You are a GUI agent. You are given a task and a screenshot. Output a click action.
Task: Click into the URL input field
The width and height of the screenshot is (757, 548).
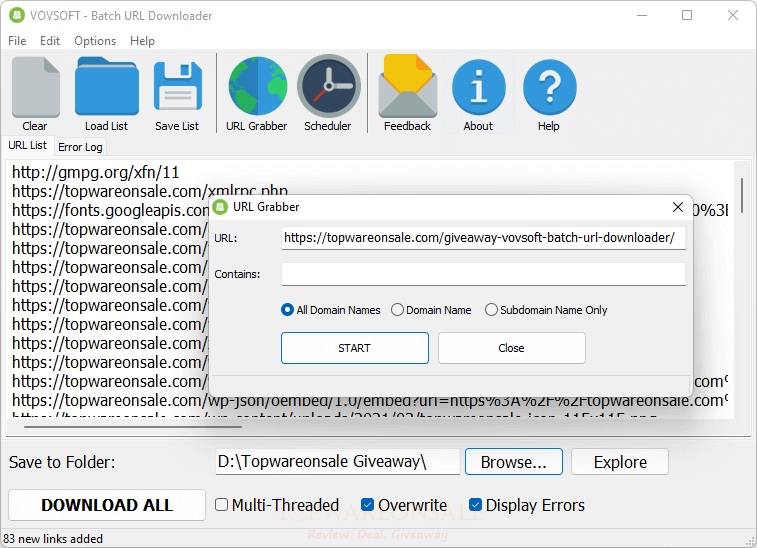[x=484, y=238]
